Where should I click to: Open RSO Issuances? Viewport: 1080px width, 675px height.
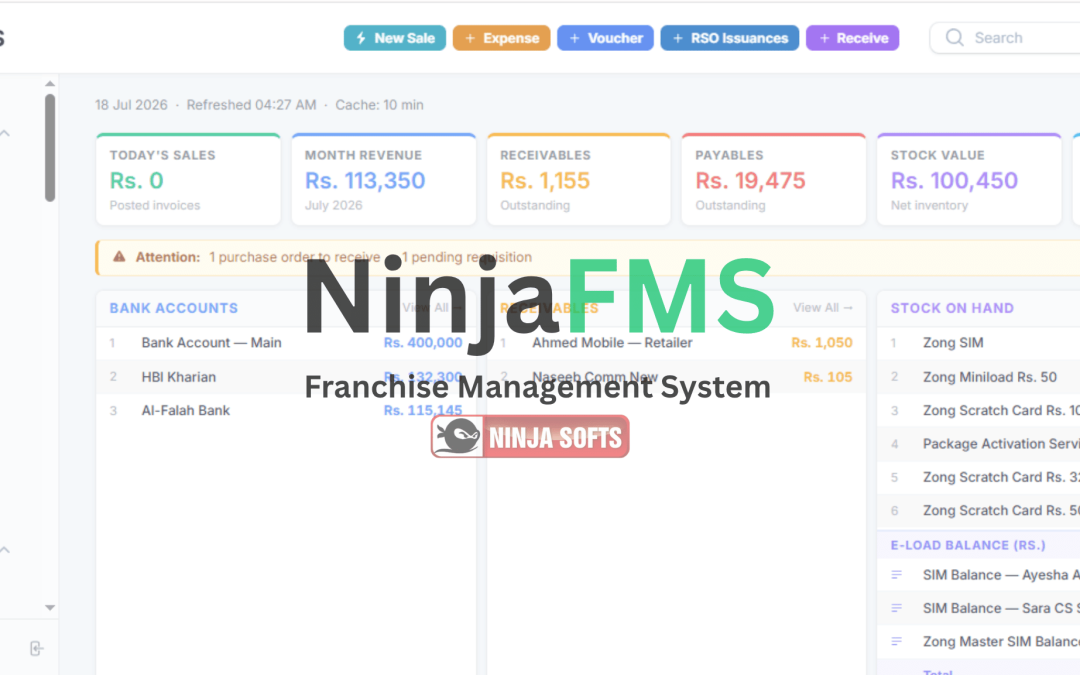click(x=729, y=38)
